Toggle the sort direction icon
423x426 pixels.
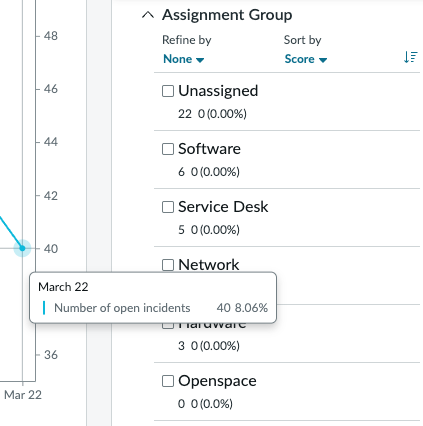point(411,57)
